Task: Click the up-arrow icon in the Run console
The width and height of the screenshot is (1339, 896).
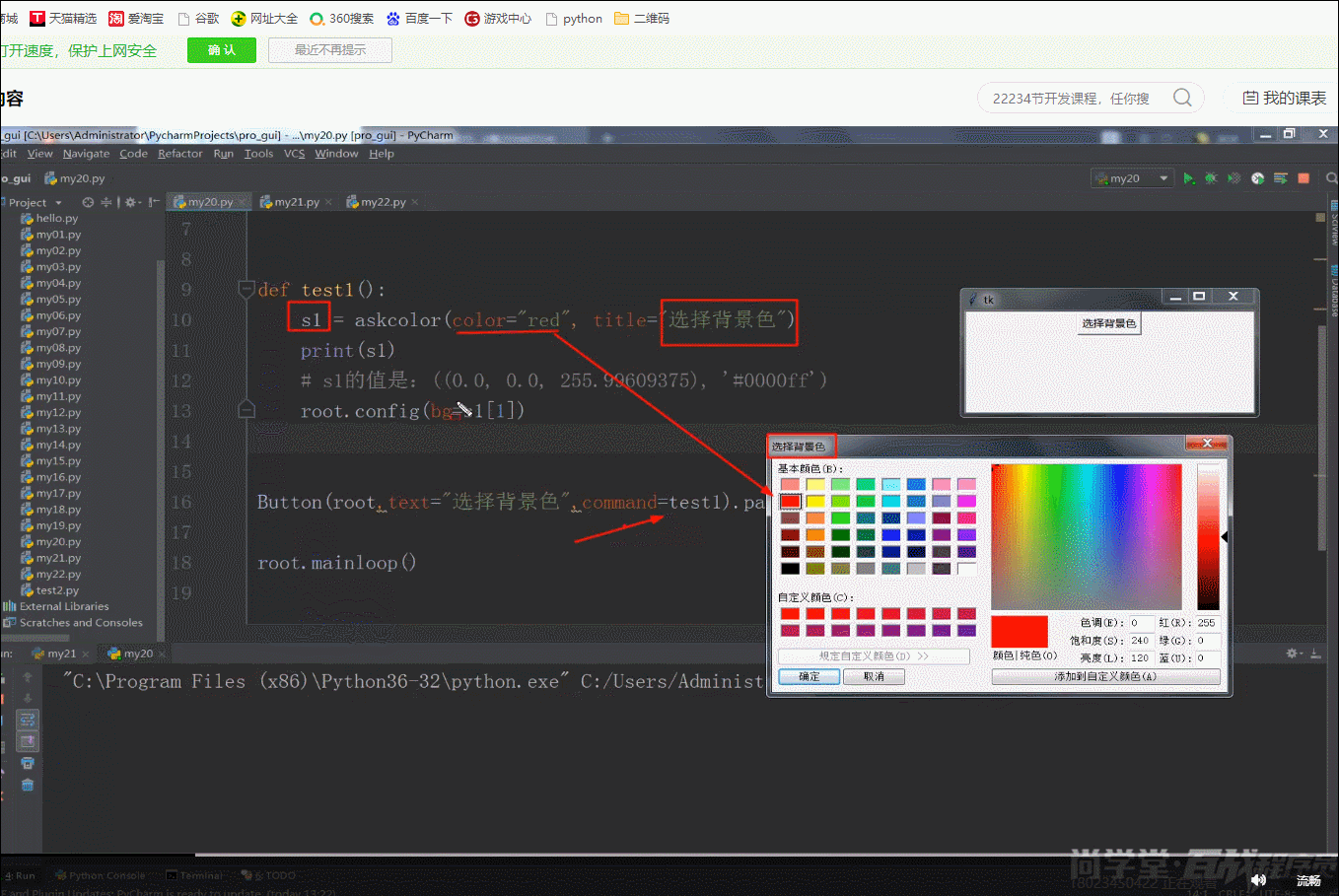Action: coord(28,677)
